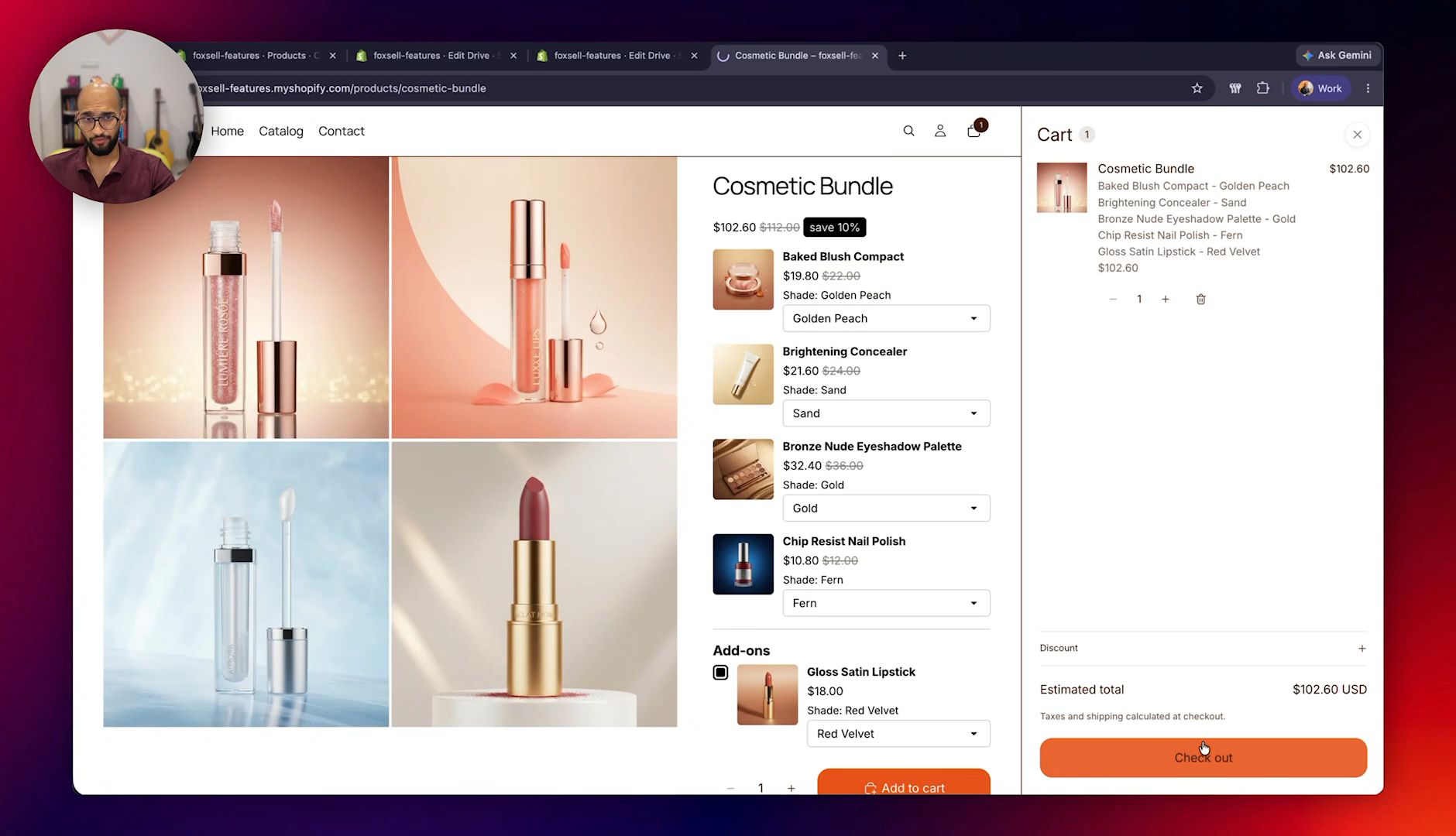Open the Chip Resist Nail Polish thumbnail

[x=743, y=564]
